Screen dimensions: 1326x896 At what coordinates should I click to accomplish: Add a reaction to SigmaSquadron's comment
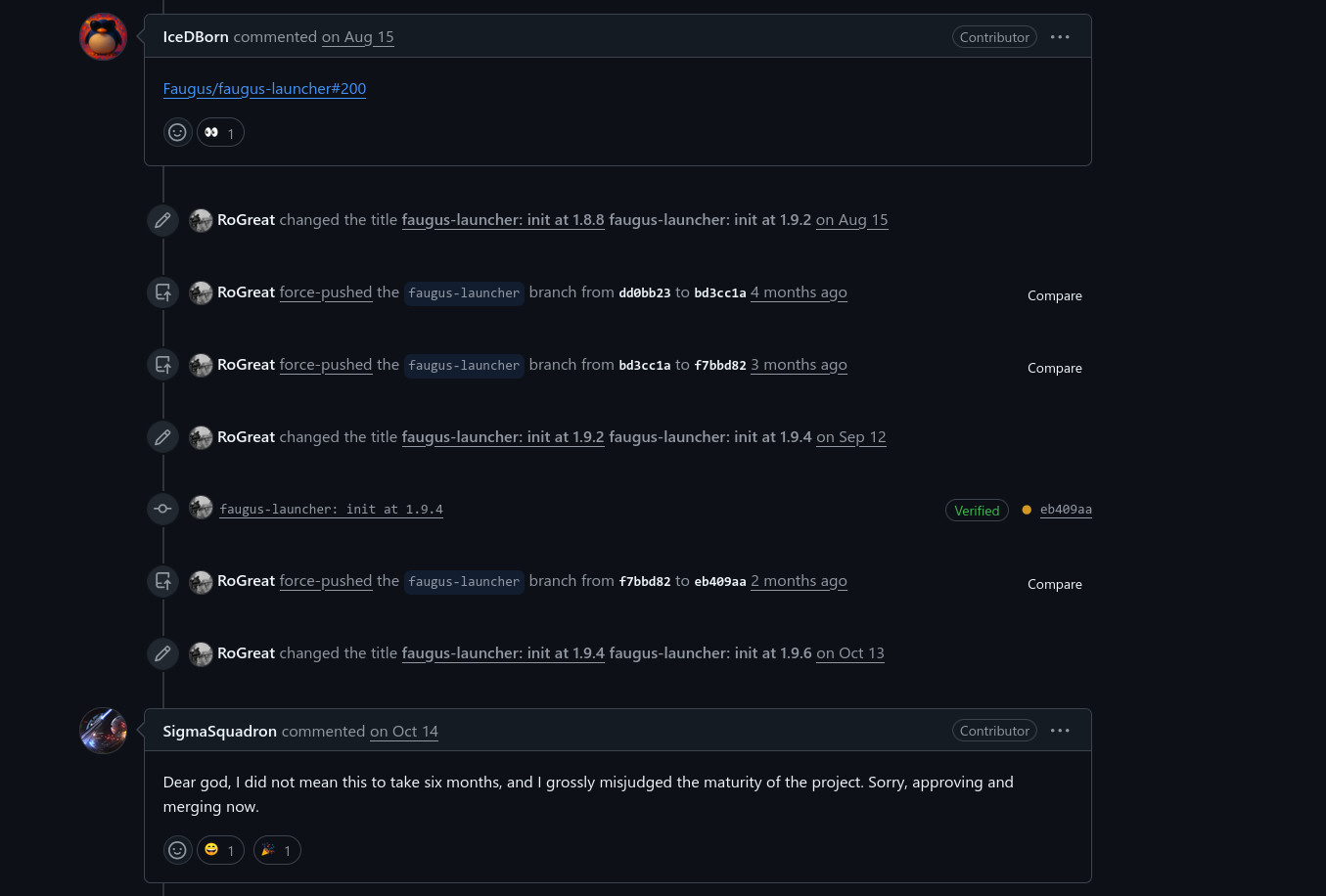pos(177,850)
